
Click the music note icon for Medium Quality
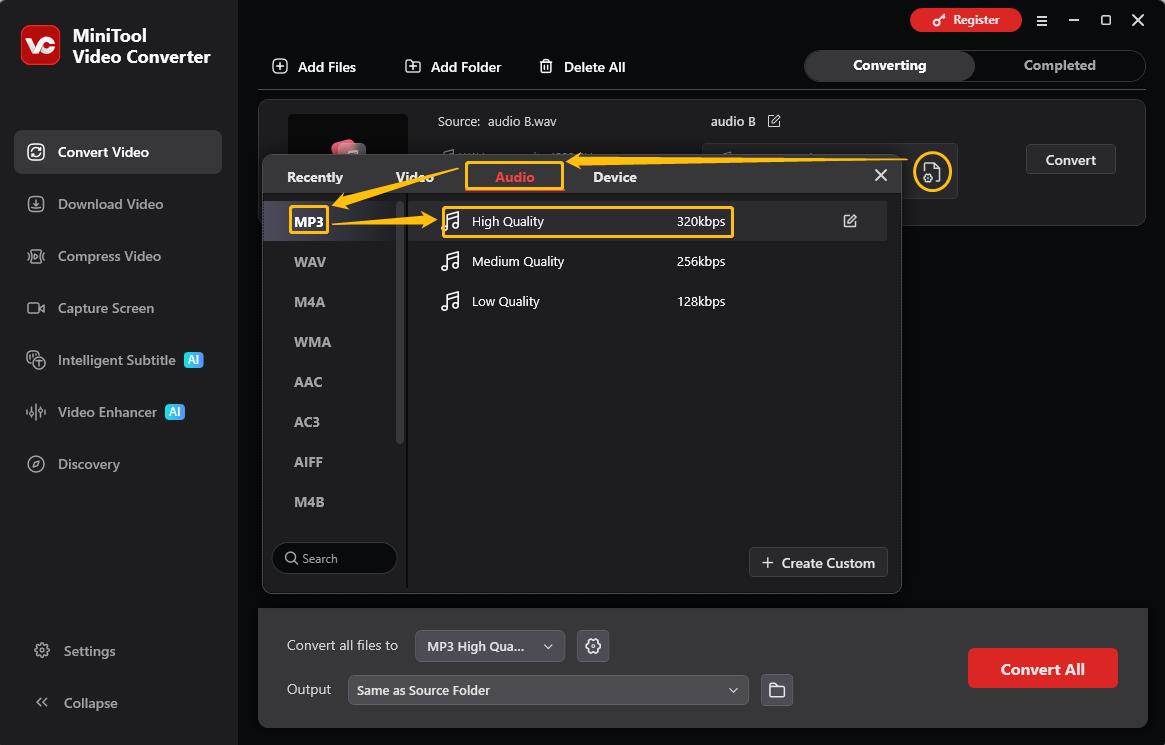pos(450,261)
